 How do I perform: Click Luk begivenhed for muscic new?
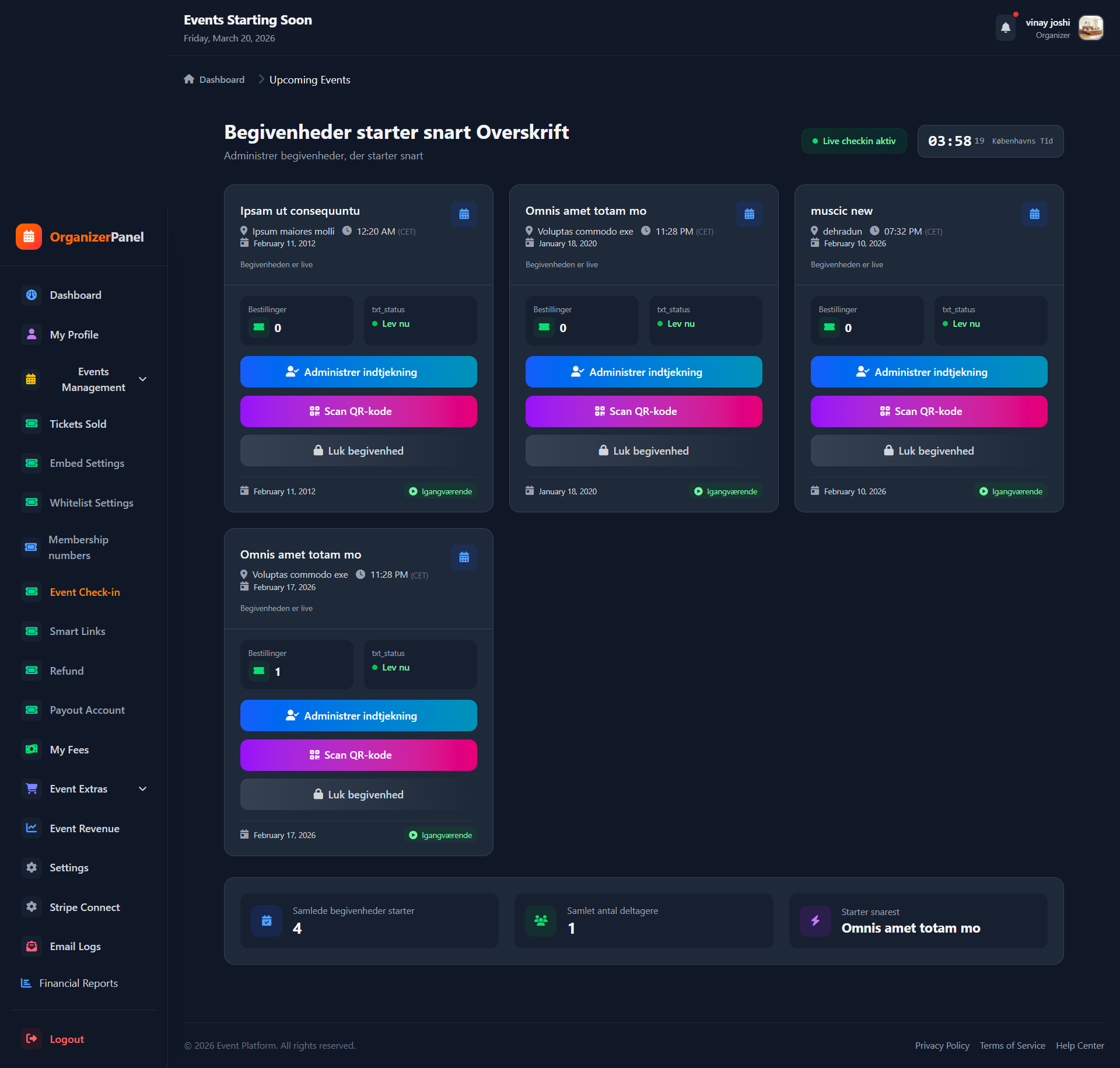[x=929, y=451]
